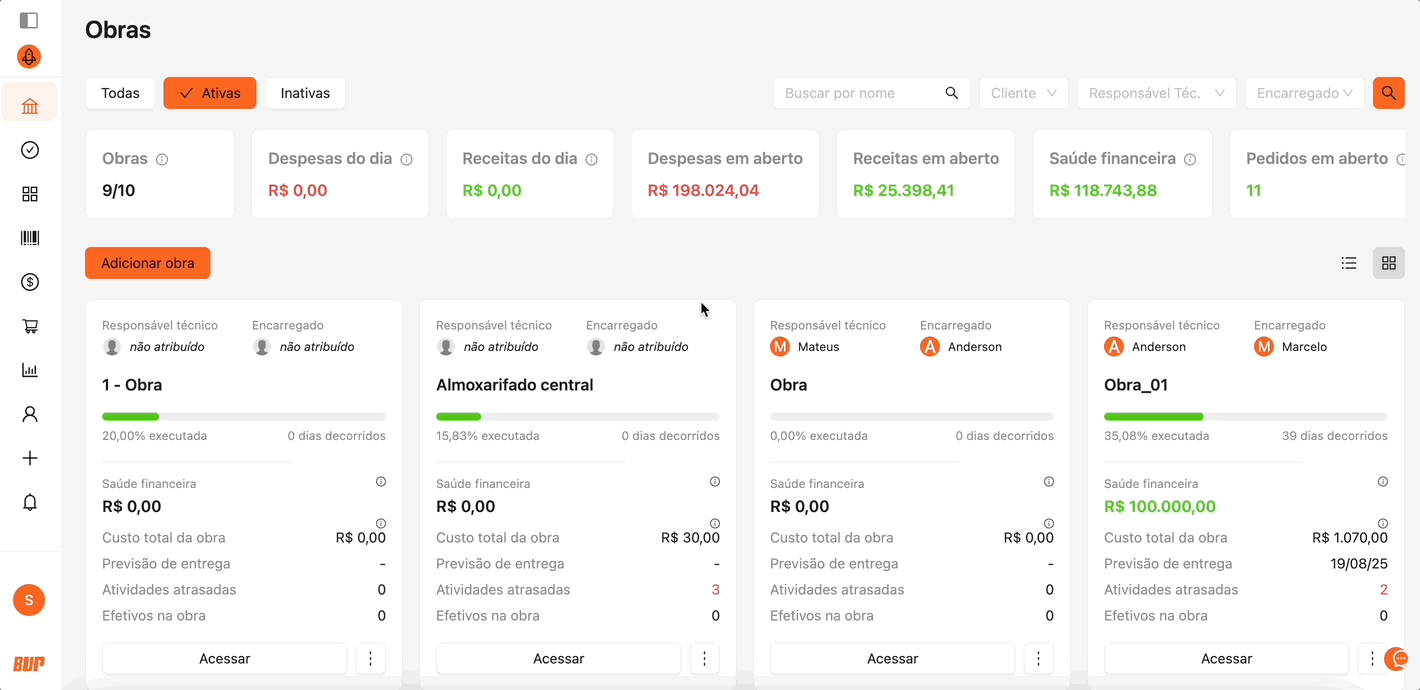1420x690 pixels.
Task: Click the Adicionar obra button
Action: 147,263
